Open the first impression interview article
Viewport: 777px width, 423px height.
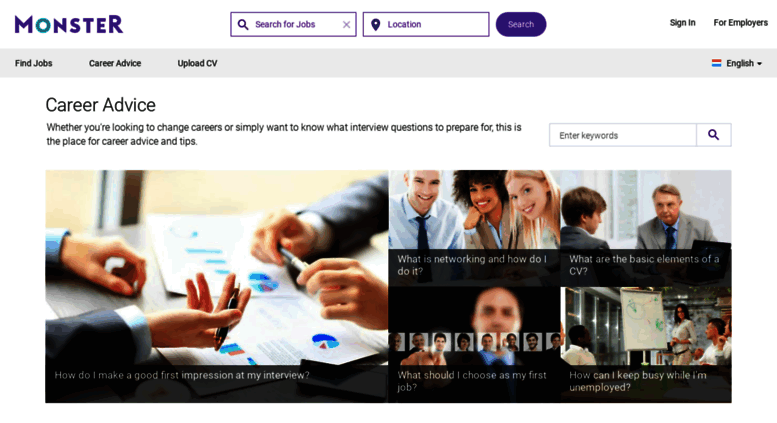point(217,286)
